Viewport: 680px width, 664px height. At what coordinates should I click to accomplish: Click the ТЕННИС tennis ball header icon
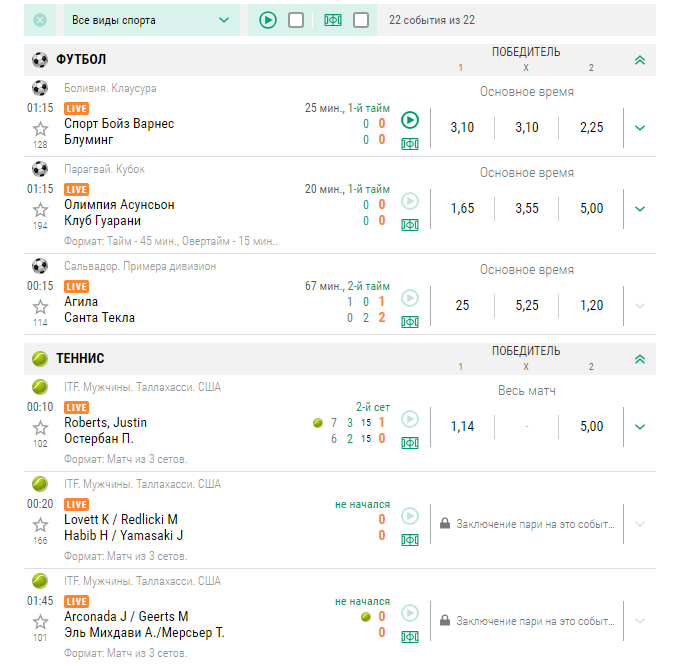coord(40,358)
